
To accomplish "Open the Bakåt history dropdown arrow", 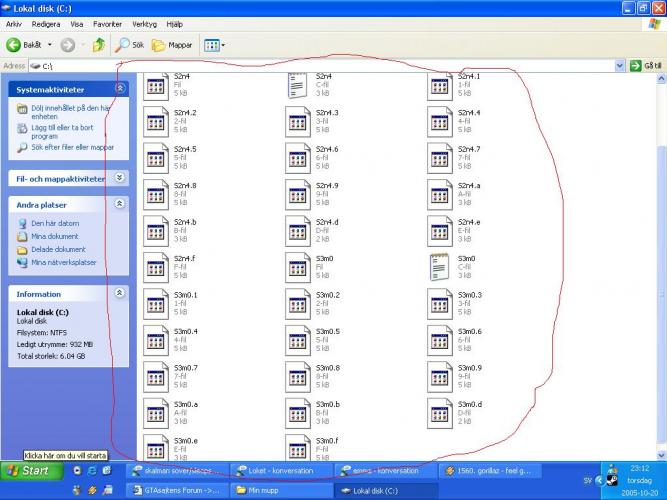I will pos(49,45).
